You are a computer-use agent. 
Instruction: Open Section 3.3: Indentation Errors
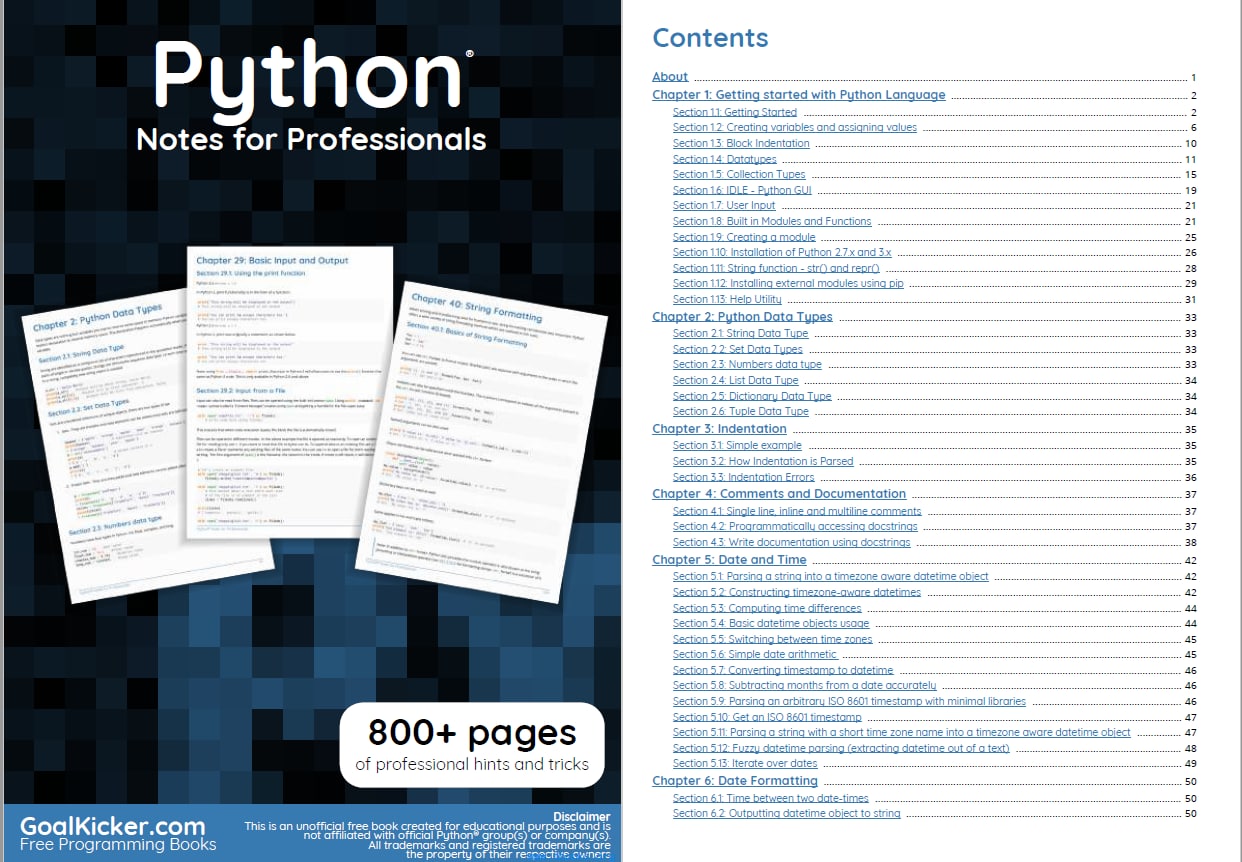pyautogui.click(x=743, y=478)
